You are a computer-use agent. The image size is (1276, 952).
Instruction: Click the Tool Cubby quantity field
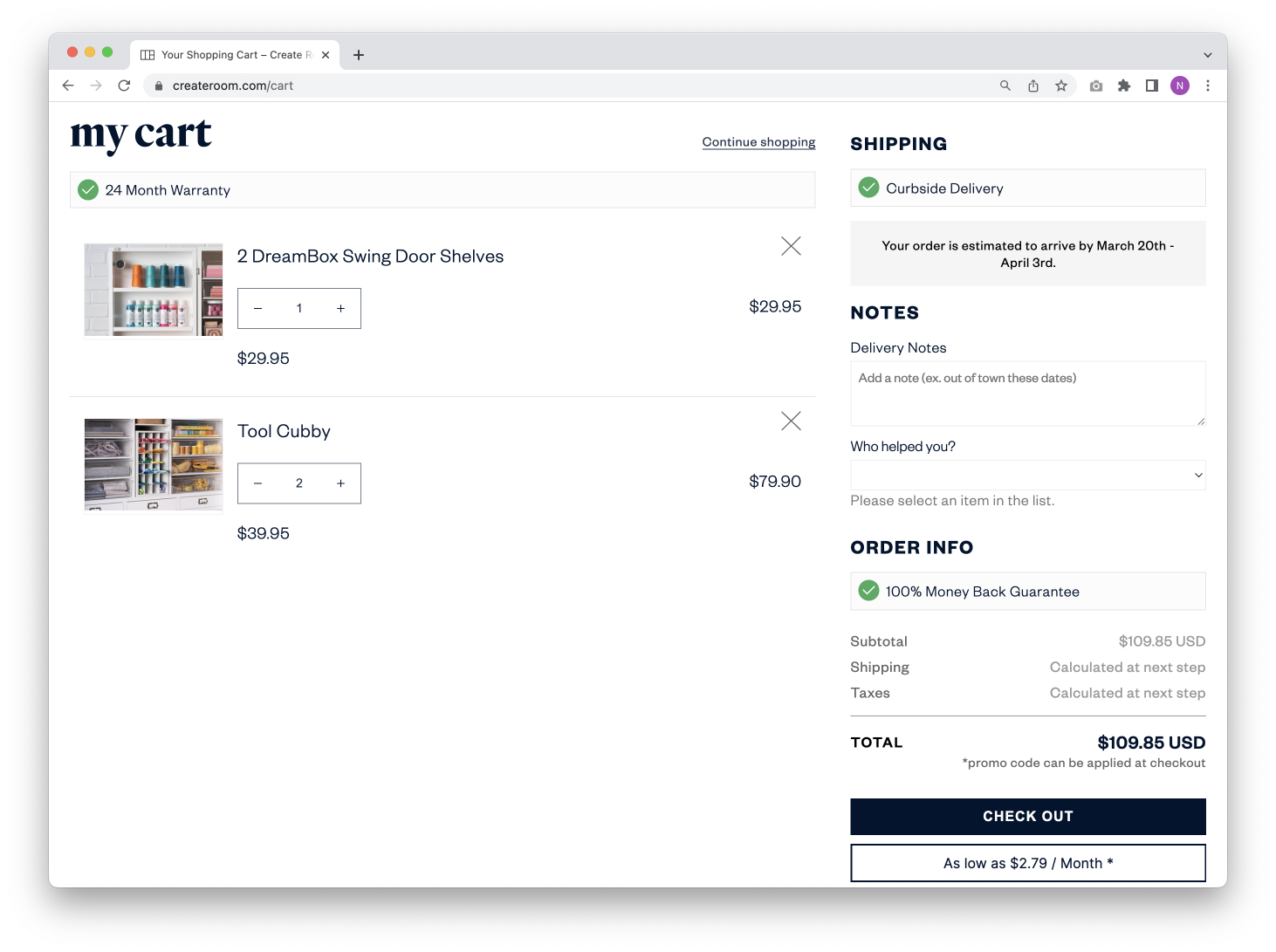[299, 483]
